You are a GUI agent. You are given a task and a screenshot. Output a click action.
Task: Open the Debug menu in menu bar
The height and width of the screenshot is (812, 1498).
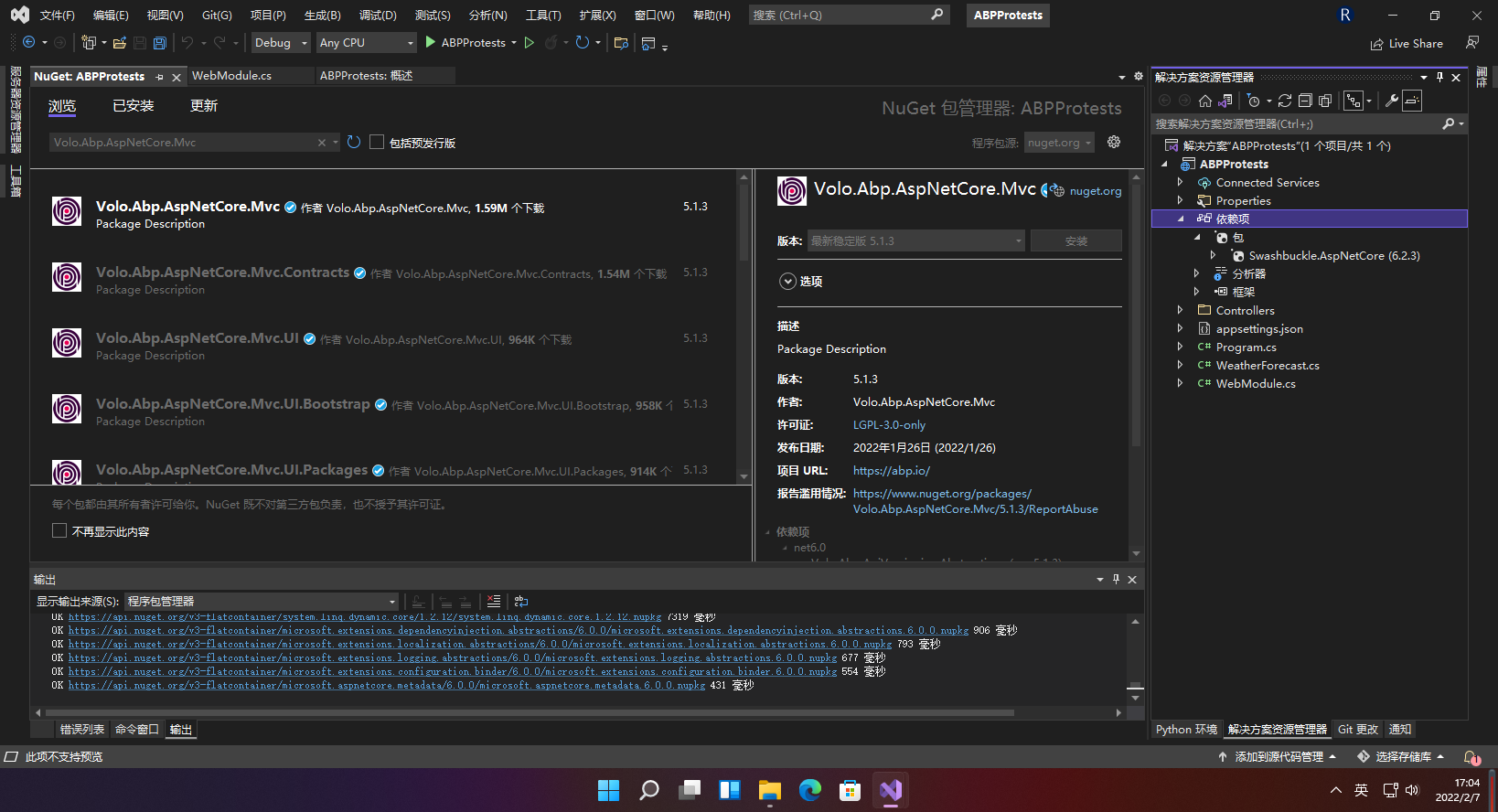pos(378,16)
